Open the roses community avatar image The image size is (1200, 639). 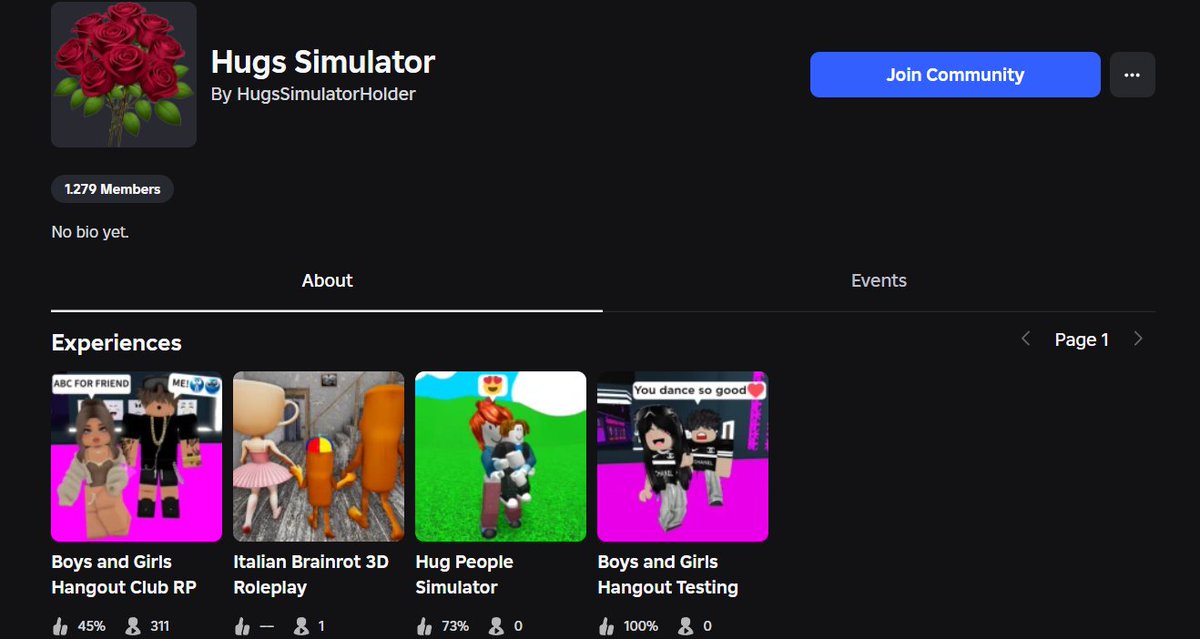click(x=124, y=75)
